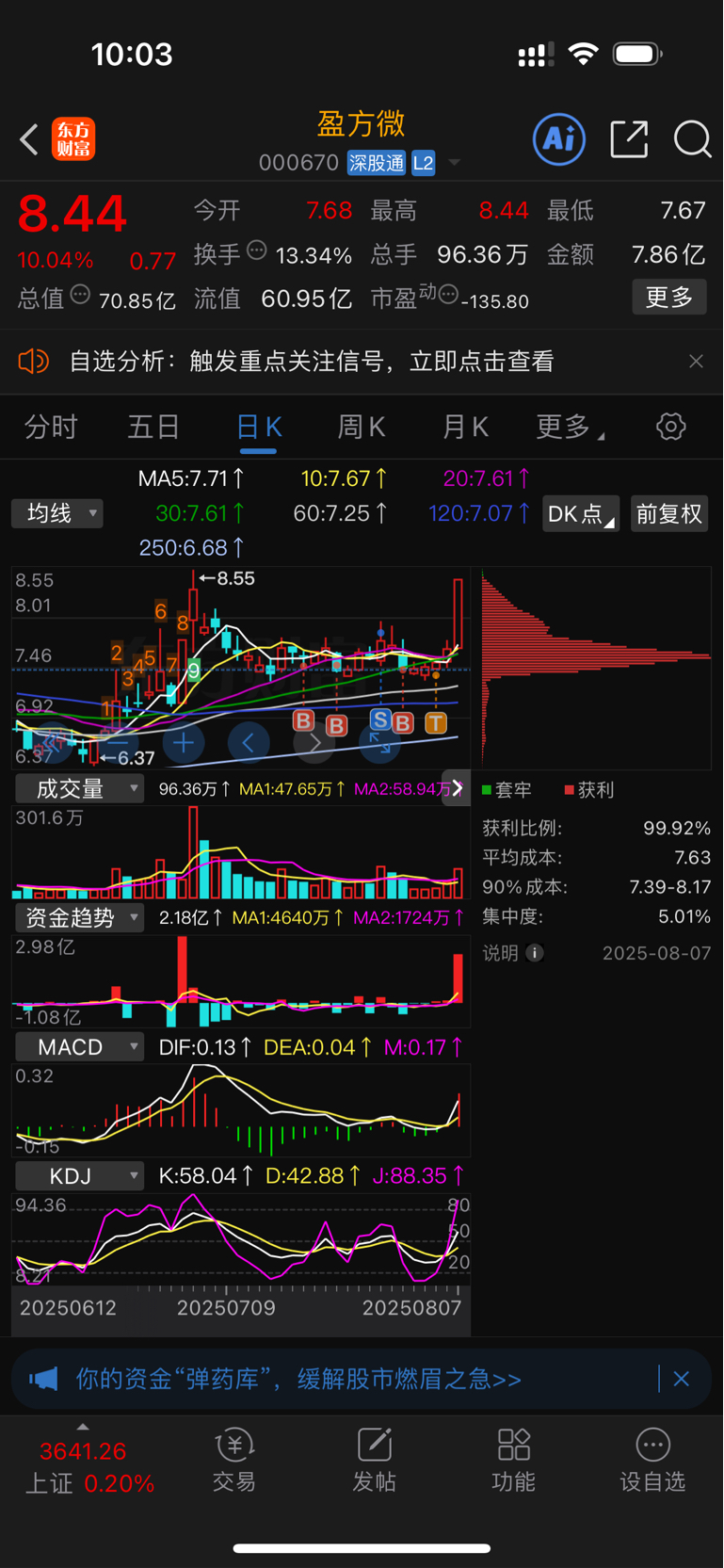Move chart to previous candle with left arrow

tap(249, 743)
